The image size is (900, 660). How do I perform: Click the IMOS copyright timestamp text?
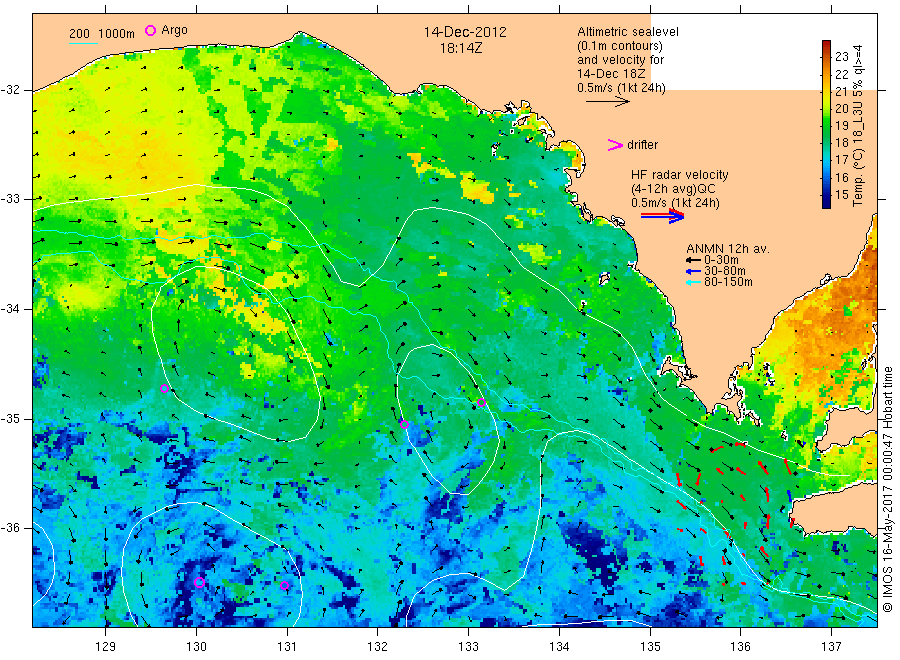click(887, 490)
